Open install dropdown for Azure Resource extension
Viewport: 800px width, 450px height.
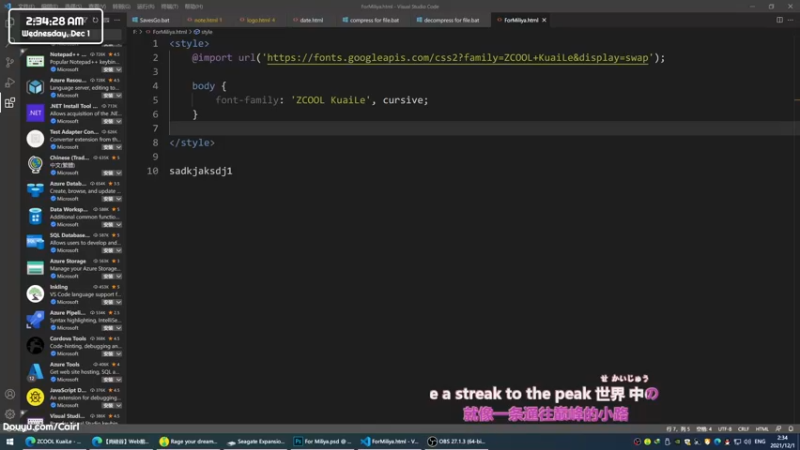(x=118, y=95)
